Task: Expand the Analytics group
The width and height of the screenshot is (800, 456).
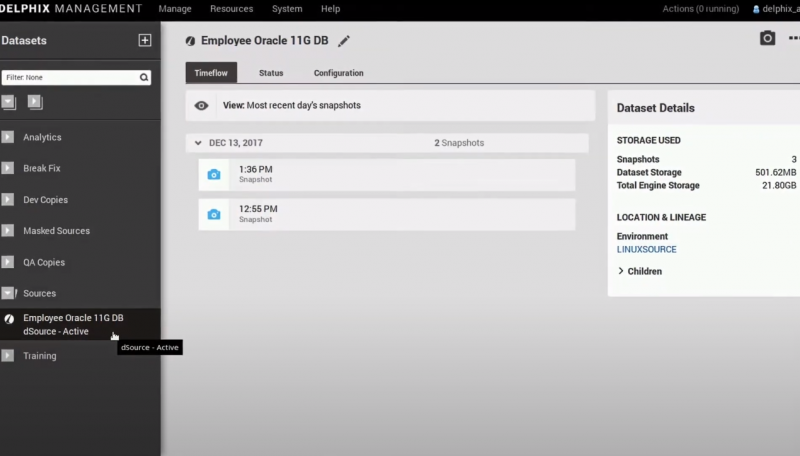Action: [x=8, y=137]
